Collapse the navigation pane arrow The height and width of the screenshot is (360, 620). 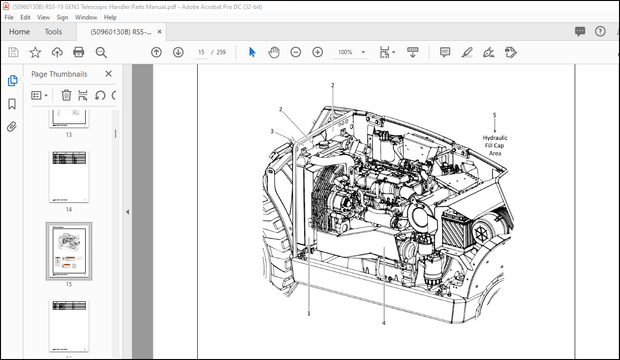127,212
